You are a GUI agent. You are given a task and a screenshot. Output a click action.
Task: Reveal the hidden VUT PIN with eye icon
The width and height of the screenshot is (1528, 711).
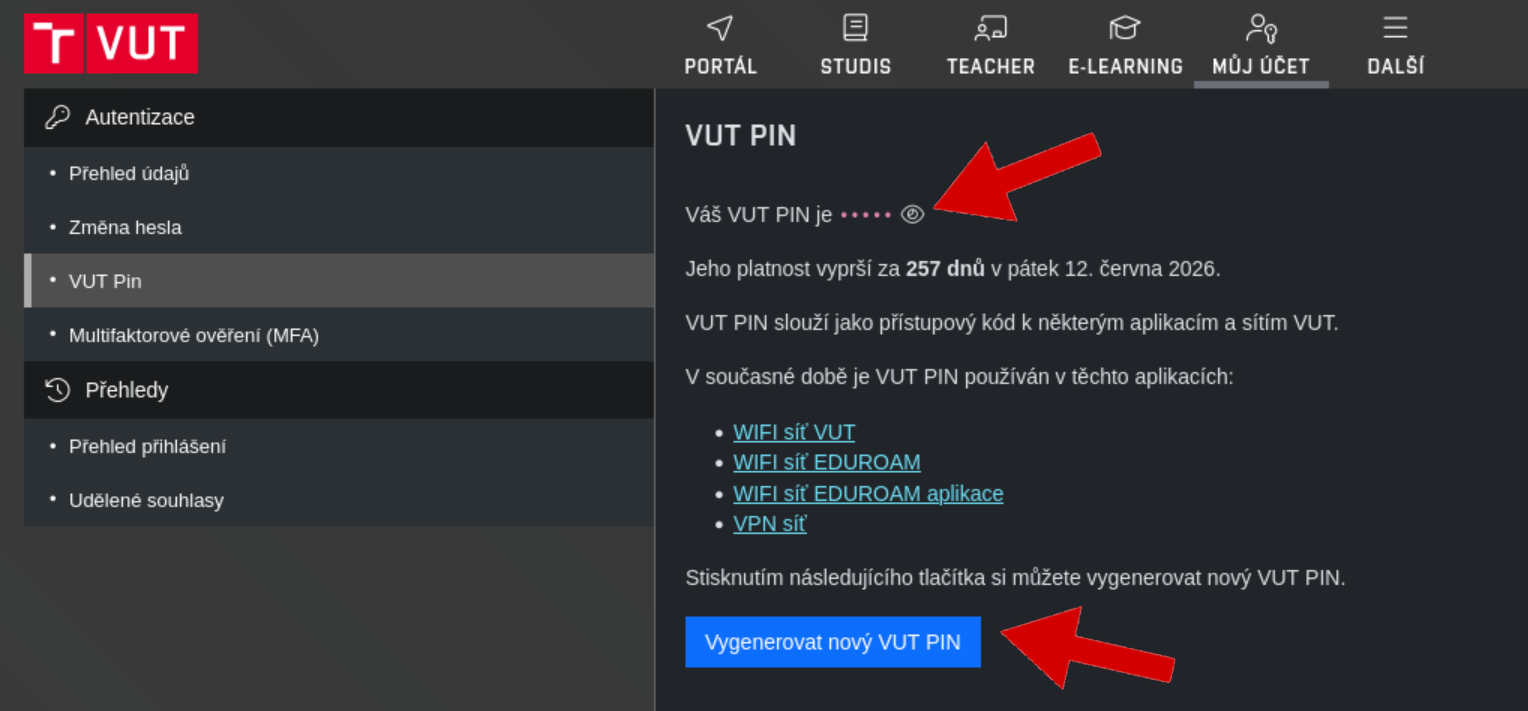pos(912,214)
